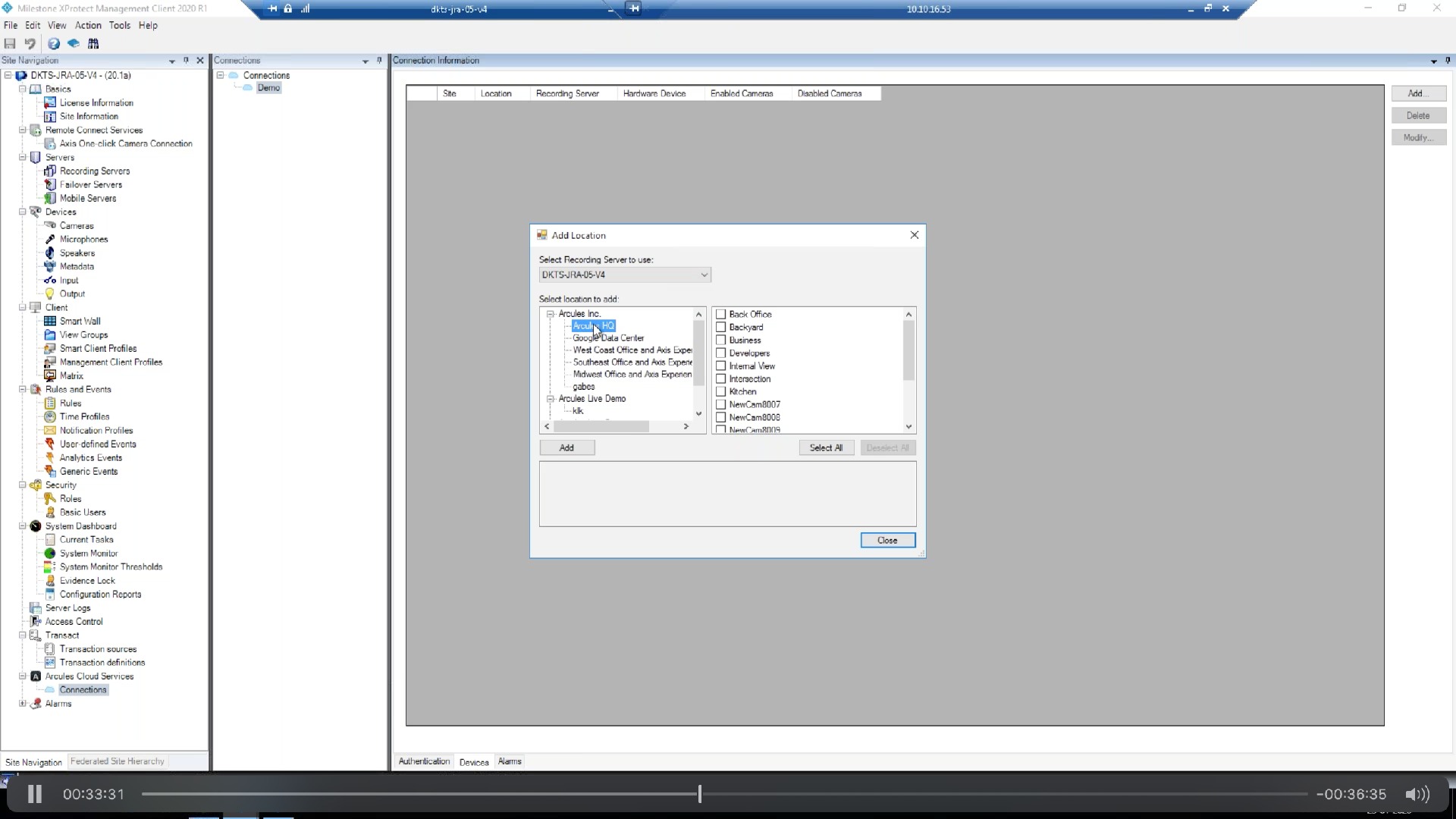The image size is (1456, 819).
Task: Check the Intersection checkbox
Action: [x=721, y=378]
